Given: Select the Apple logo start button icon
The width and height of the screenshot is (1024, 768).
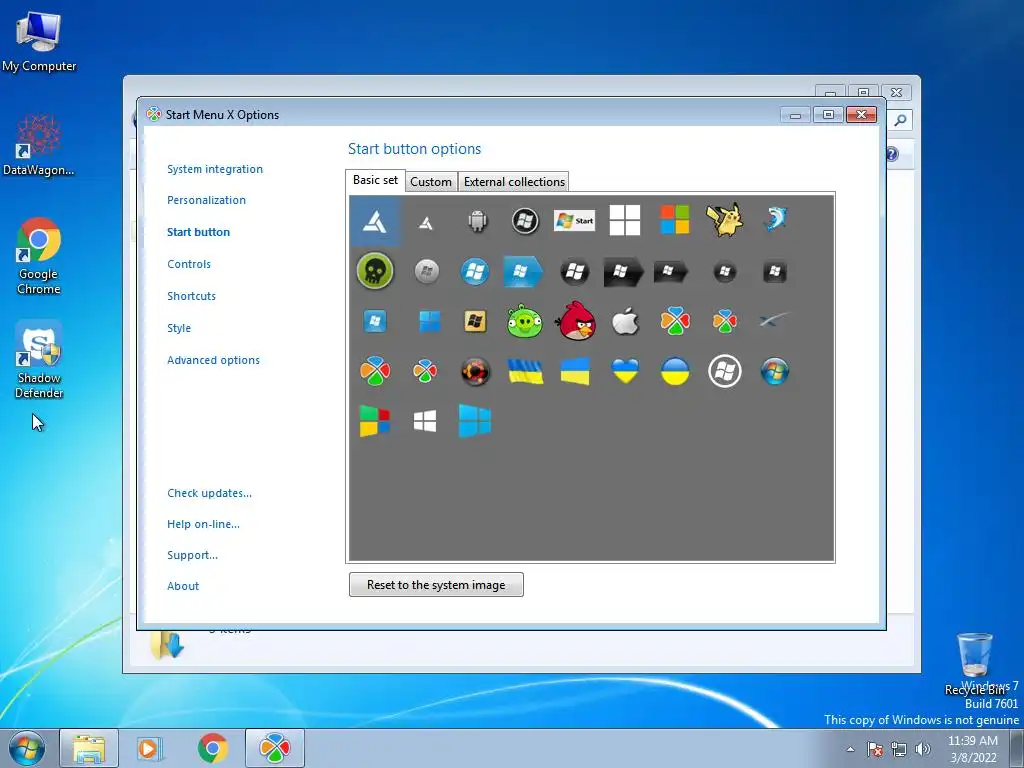Looking at the screenshot, I should pyautogui.click(x=625, y=321).
